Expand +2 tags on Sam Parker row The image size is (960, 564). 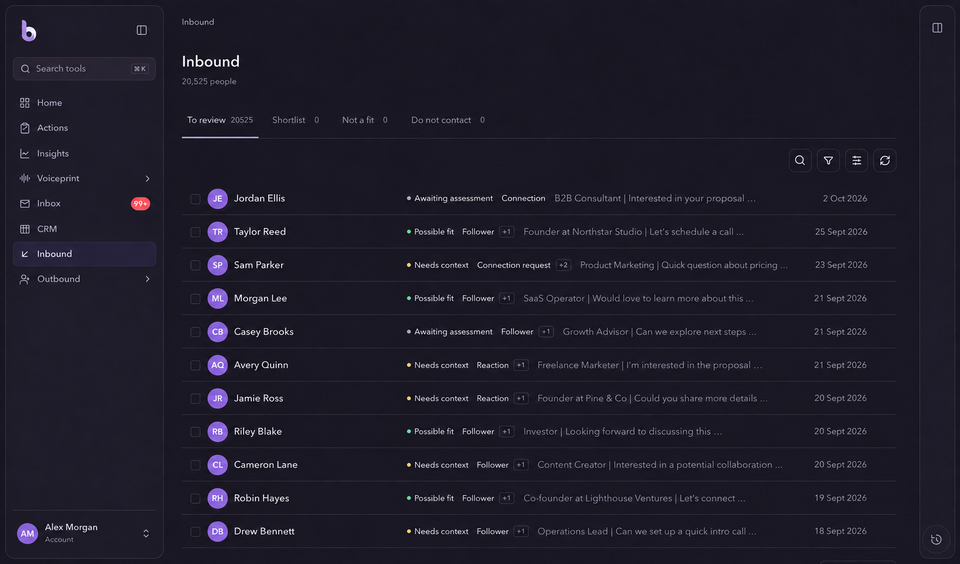[x=563, y=265]
